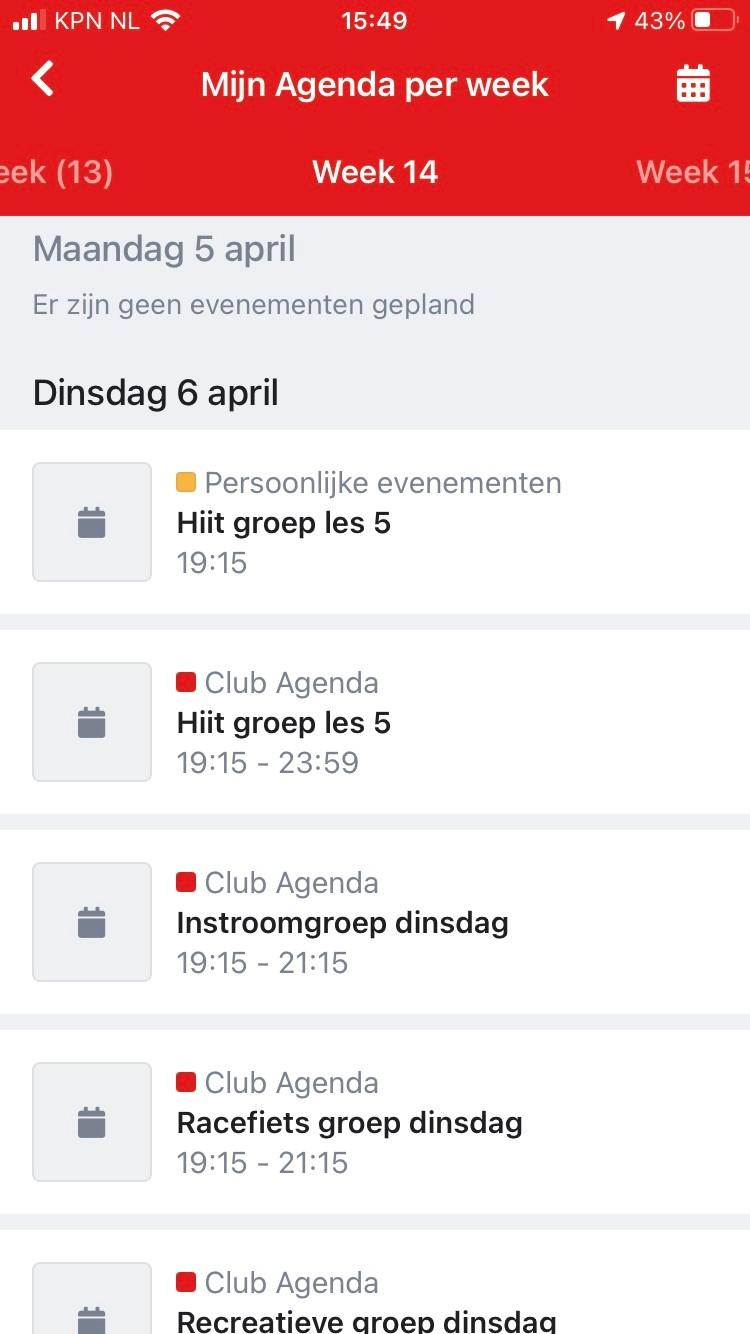Open Recreatieve groep dinsdag event
Screen dimensions: 750x1334
click(x=366, y=1319)
